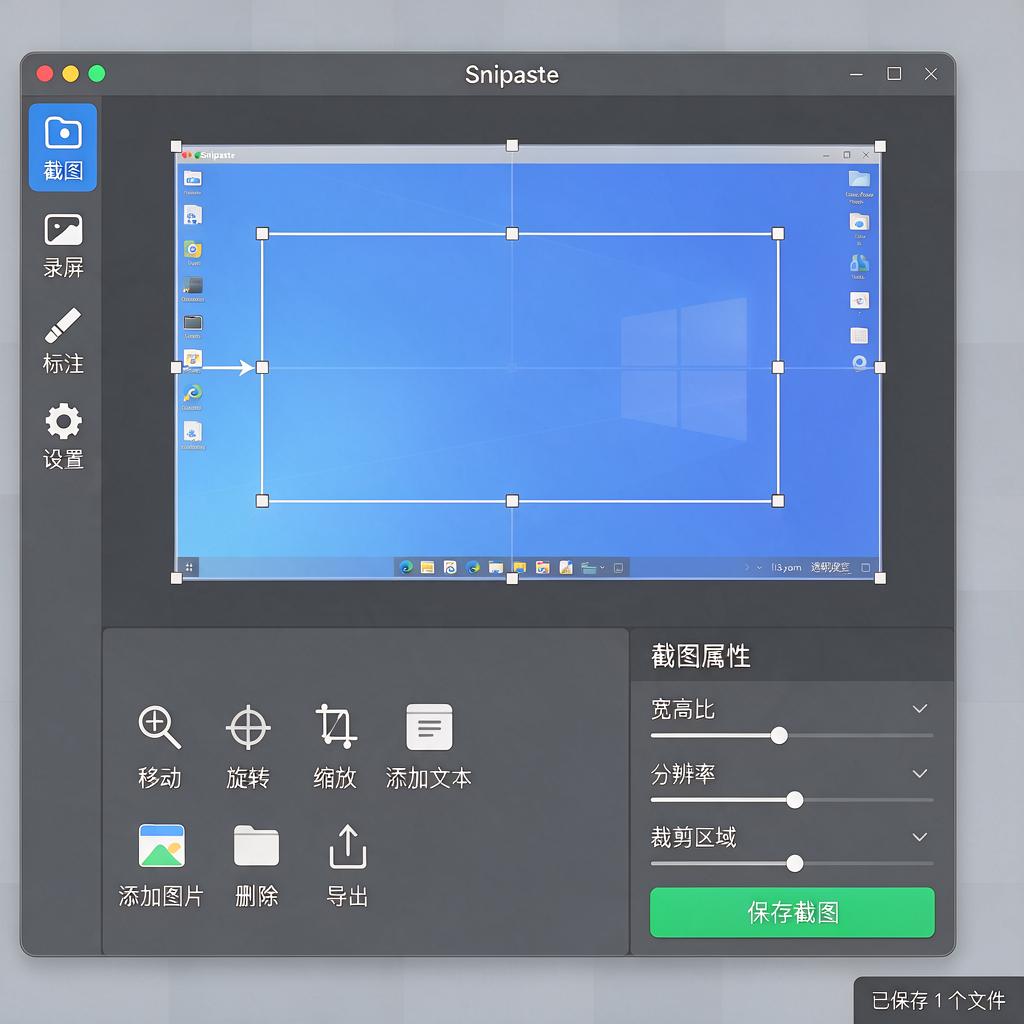Click the first Edge icon in captured taskbar

[406, 568]
